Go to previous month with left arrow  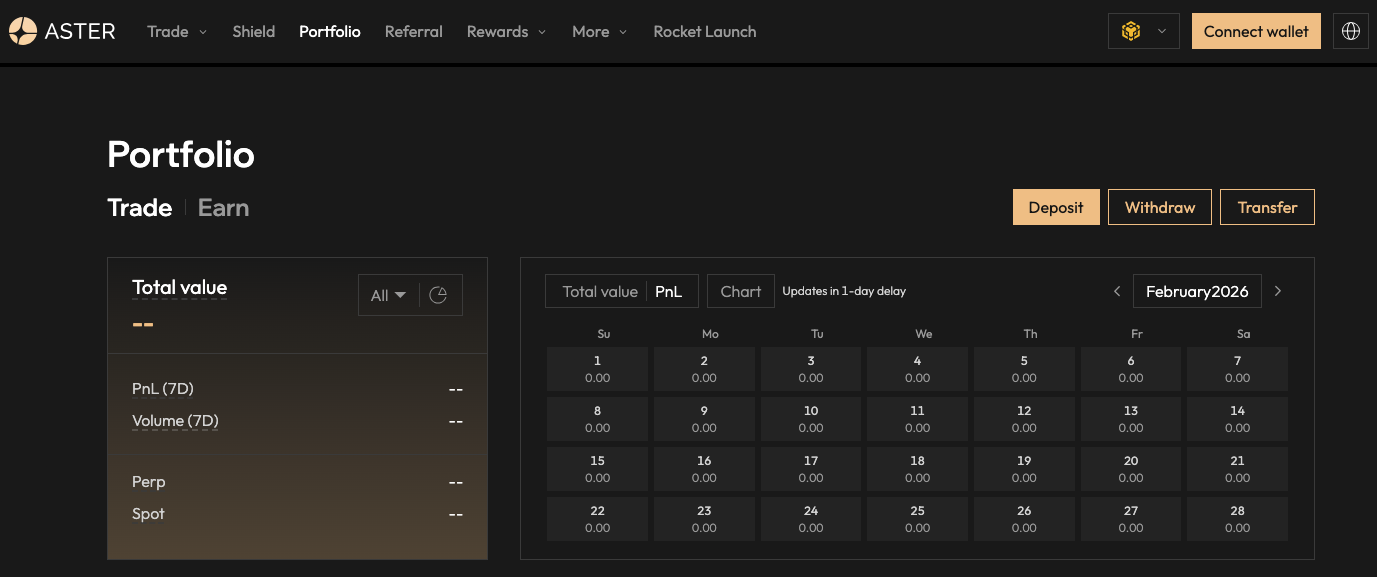coord(1117,291)
